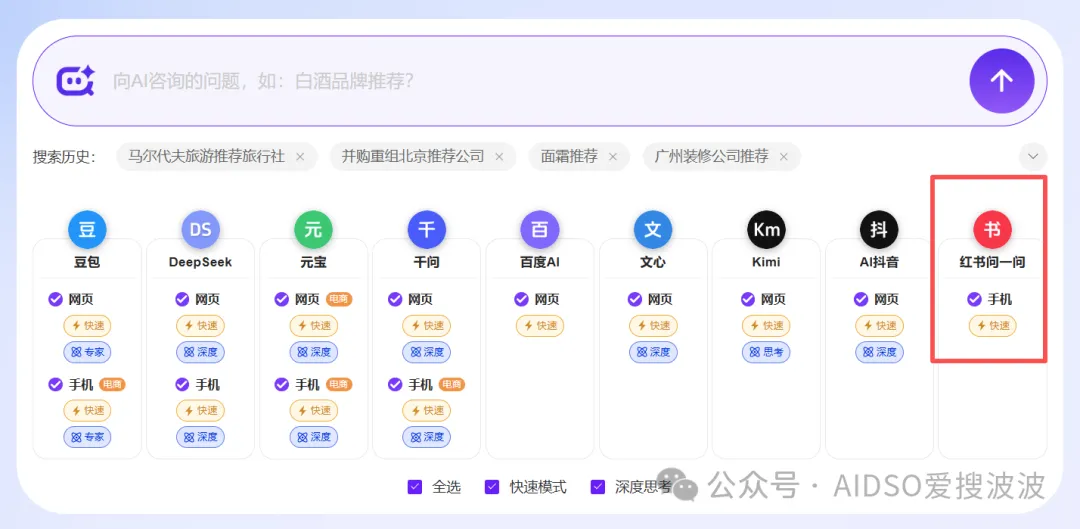
Task: Click 深度 tag under 元宝 手机
Action: [x=313, y=437]
